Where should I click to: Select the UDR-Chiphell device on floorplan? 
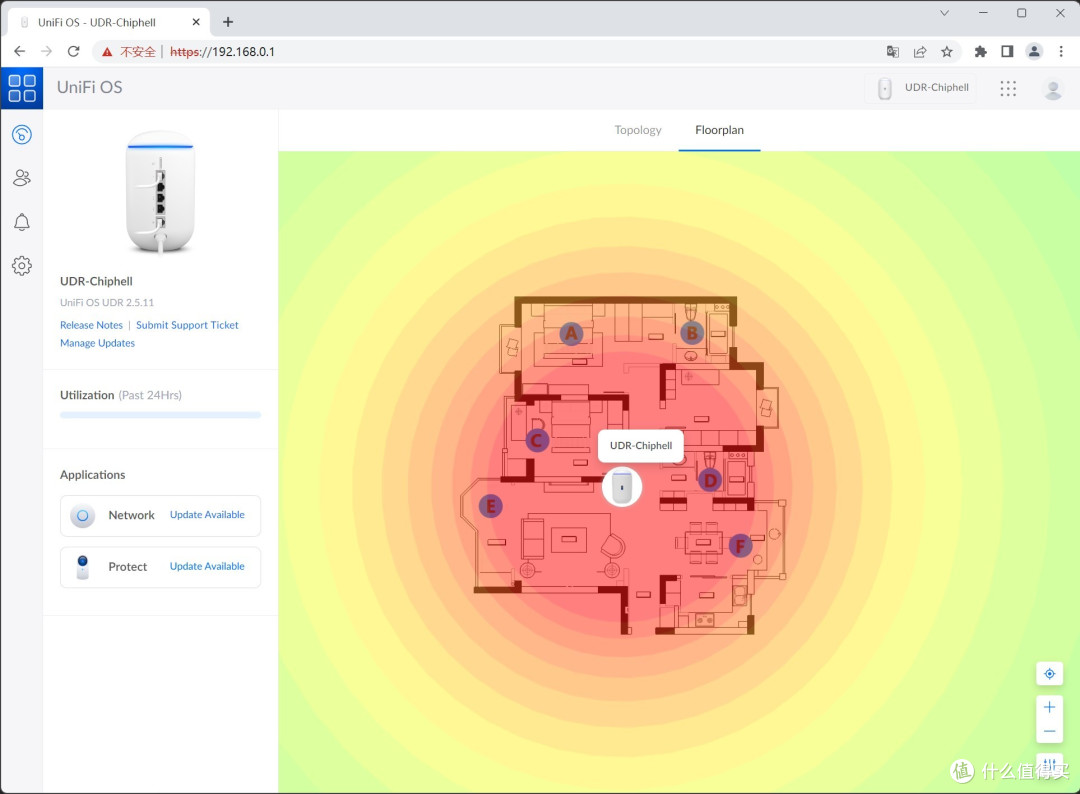click(x=621, y=486)
